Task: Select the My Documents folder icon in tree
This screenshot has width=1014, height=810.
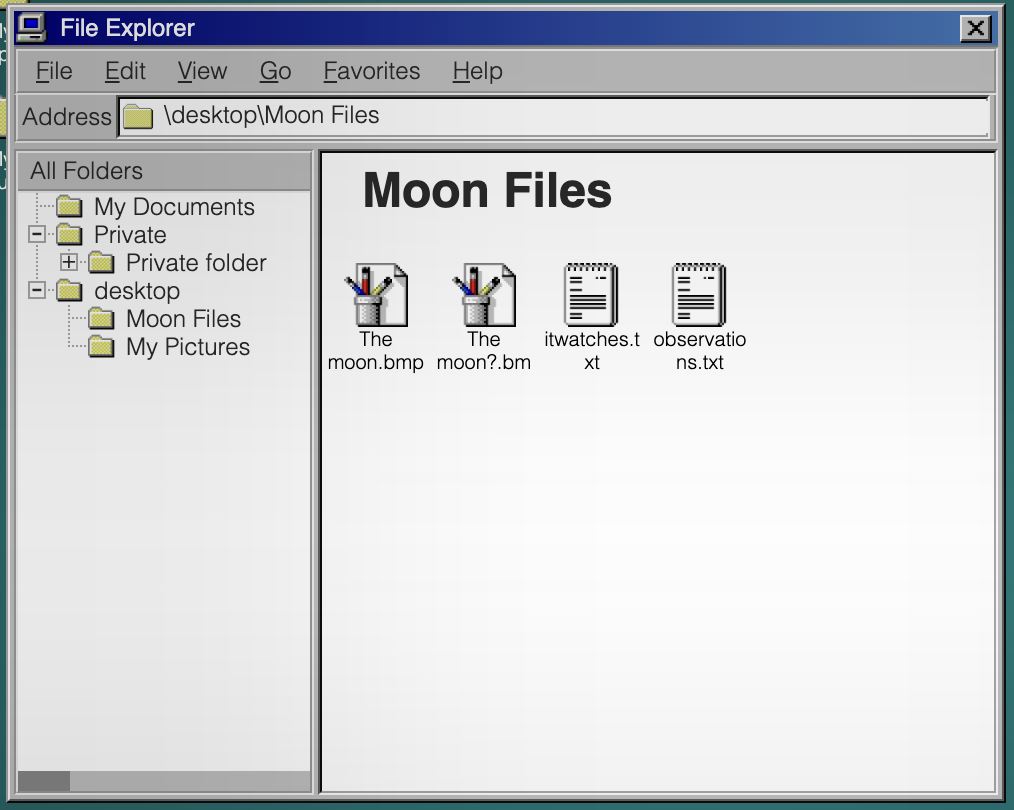Action: [69, 207]
